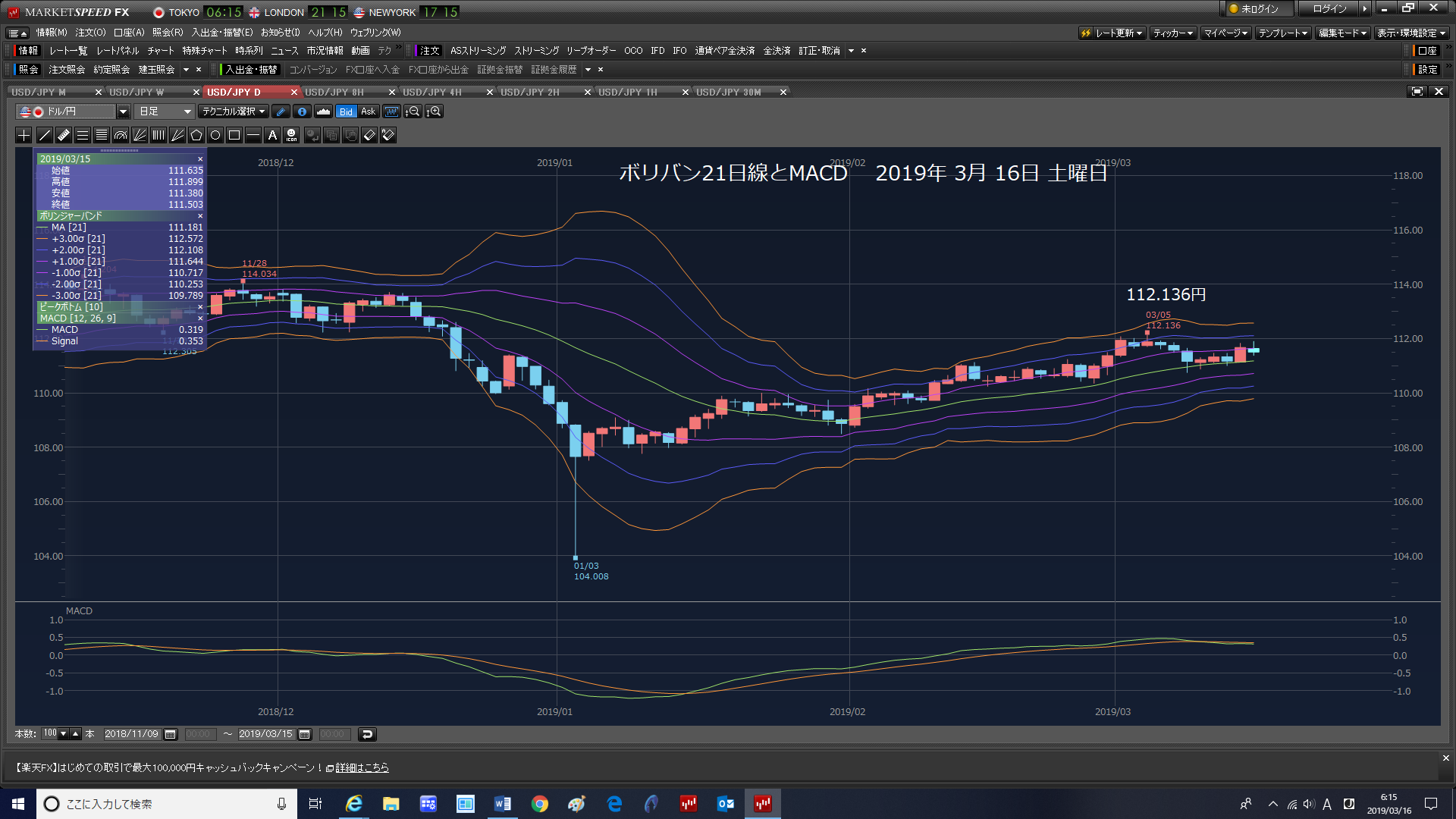
Task: Click the blue info icon
Action: [x=302, y=111]
